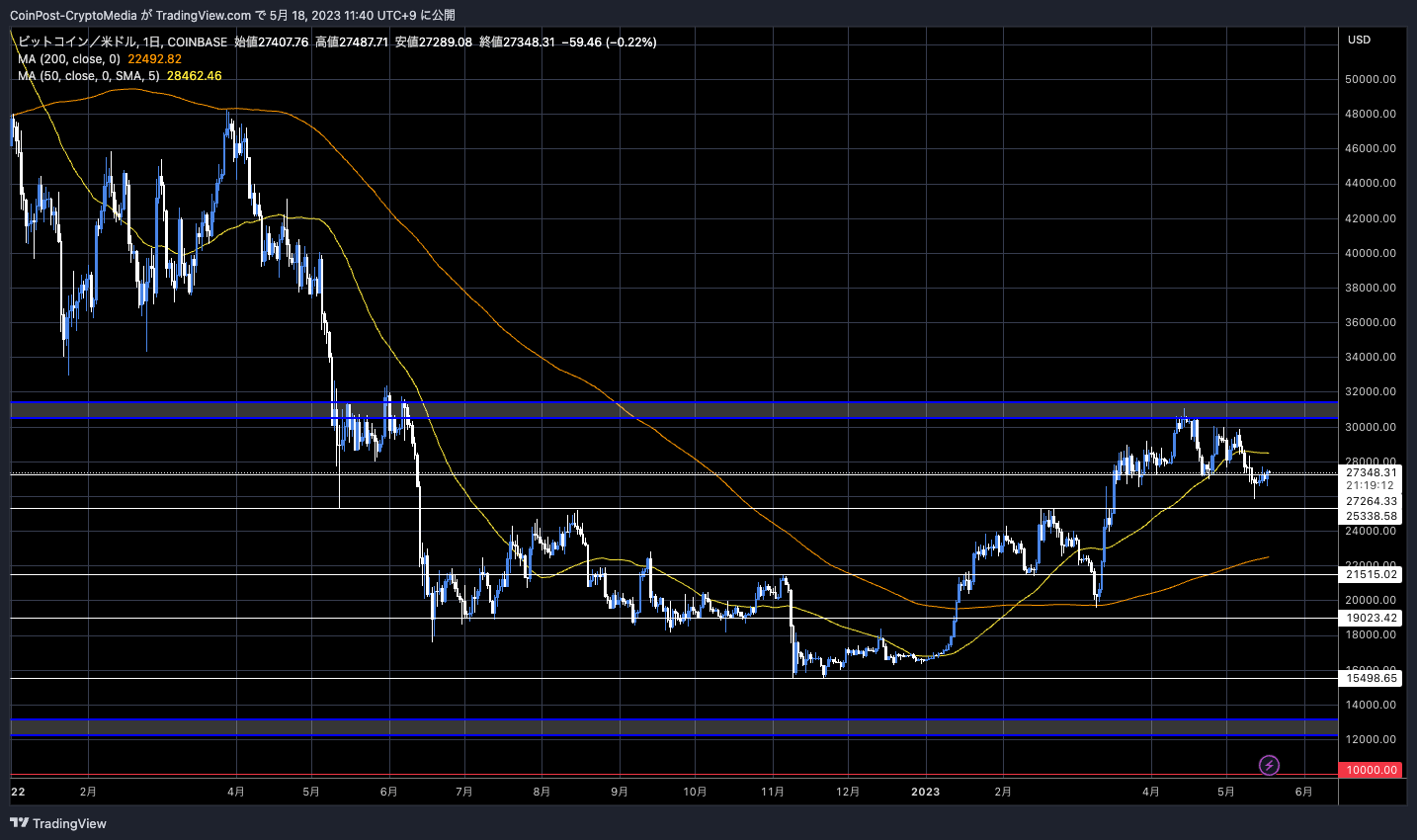Click the MA 200 value 22492.82
This screenshot has height=840, width=1417.
coord(155,59)
